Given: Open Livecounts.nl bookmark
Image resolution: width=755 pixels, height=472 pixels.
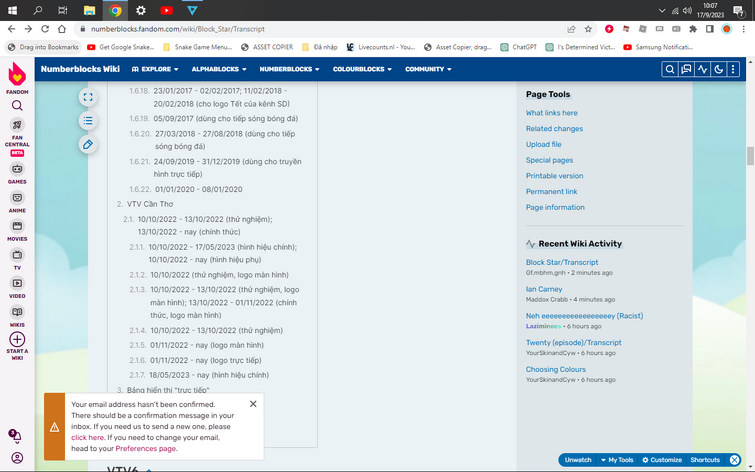Looking at the screenshot, I should tap(380, 47).
